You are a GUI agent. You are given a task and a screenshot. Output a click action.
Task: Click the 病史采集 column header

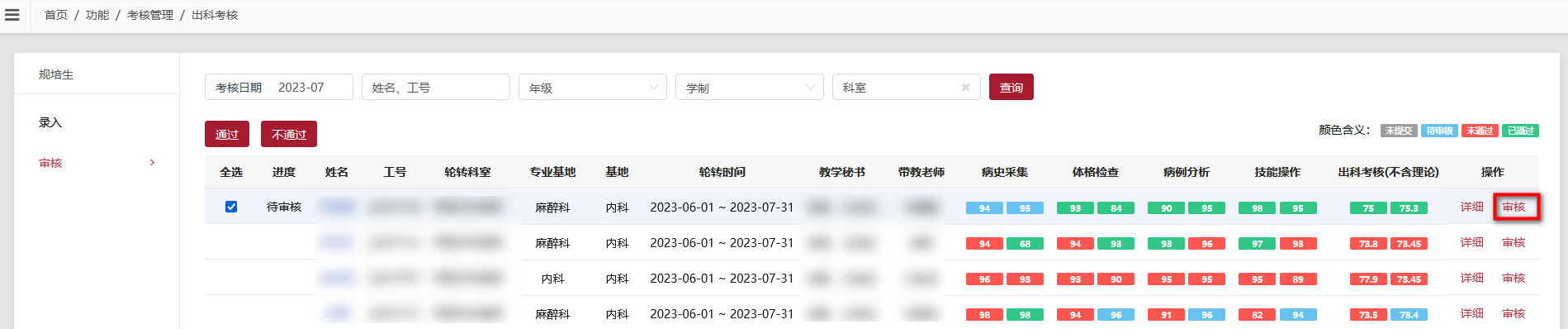1005,172
